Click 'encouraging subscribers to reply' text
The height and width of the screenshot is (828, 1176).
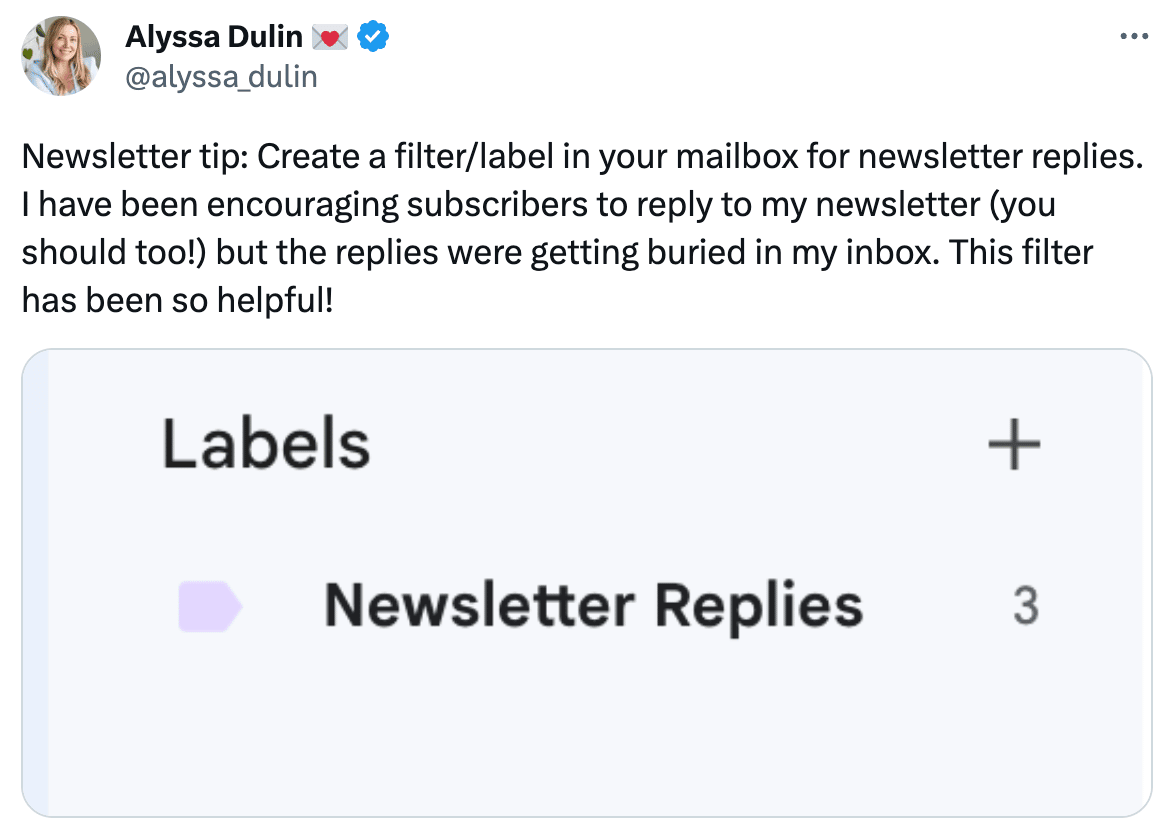pyautogui.click(x=479, y=205)
